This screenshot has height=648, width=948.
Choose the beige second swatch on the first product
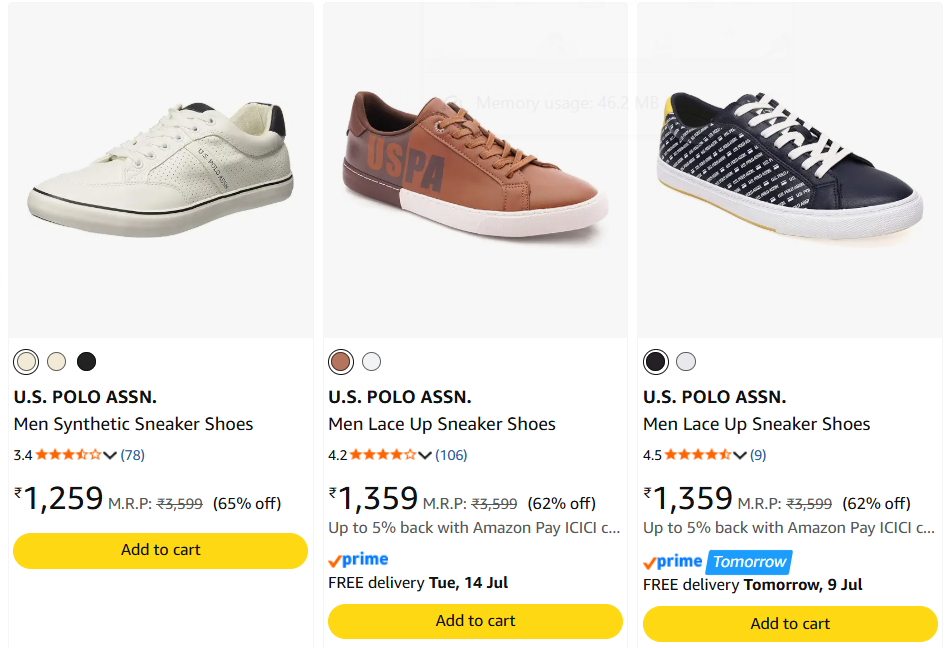(56, 361)
